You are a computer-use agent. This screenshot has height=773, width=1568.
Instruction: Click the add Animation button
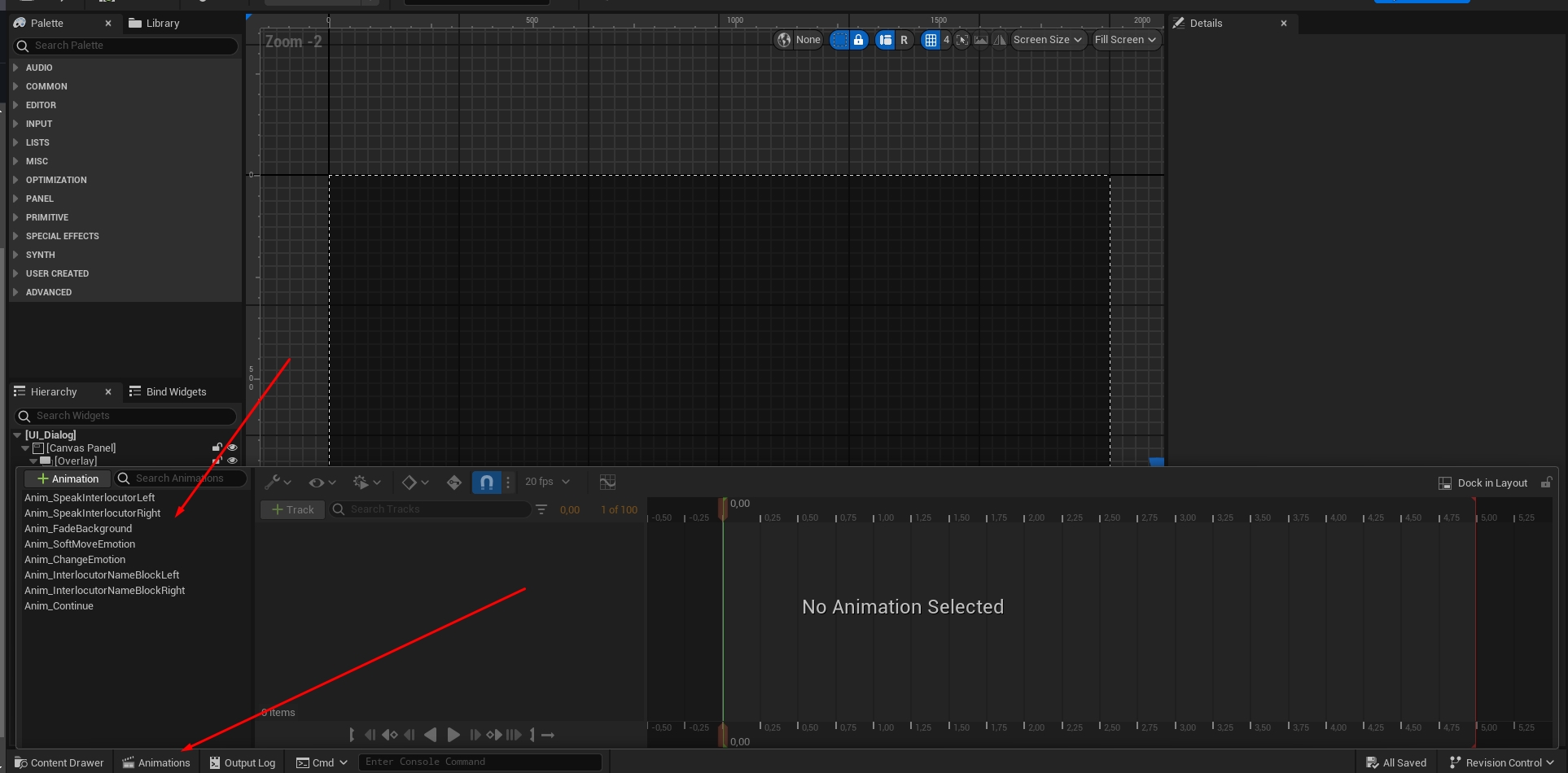tap(68, 479)
